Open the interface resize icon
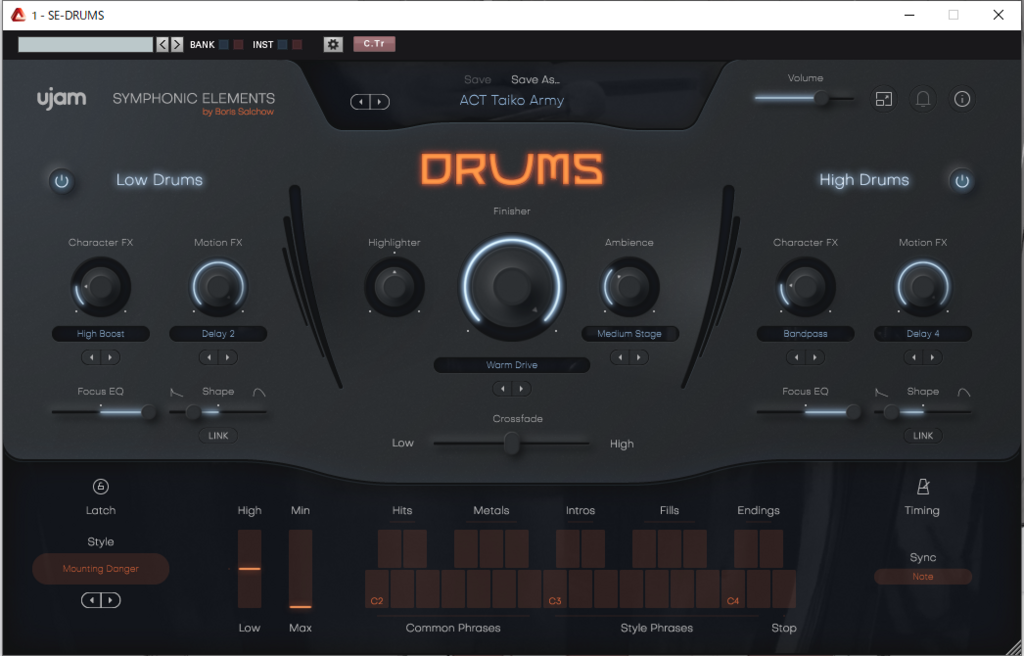 [884, 99]
